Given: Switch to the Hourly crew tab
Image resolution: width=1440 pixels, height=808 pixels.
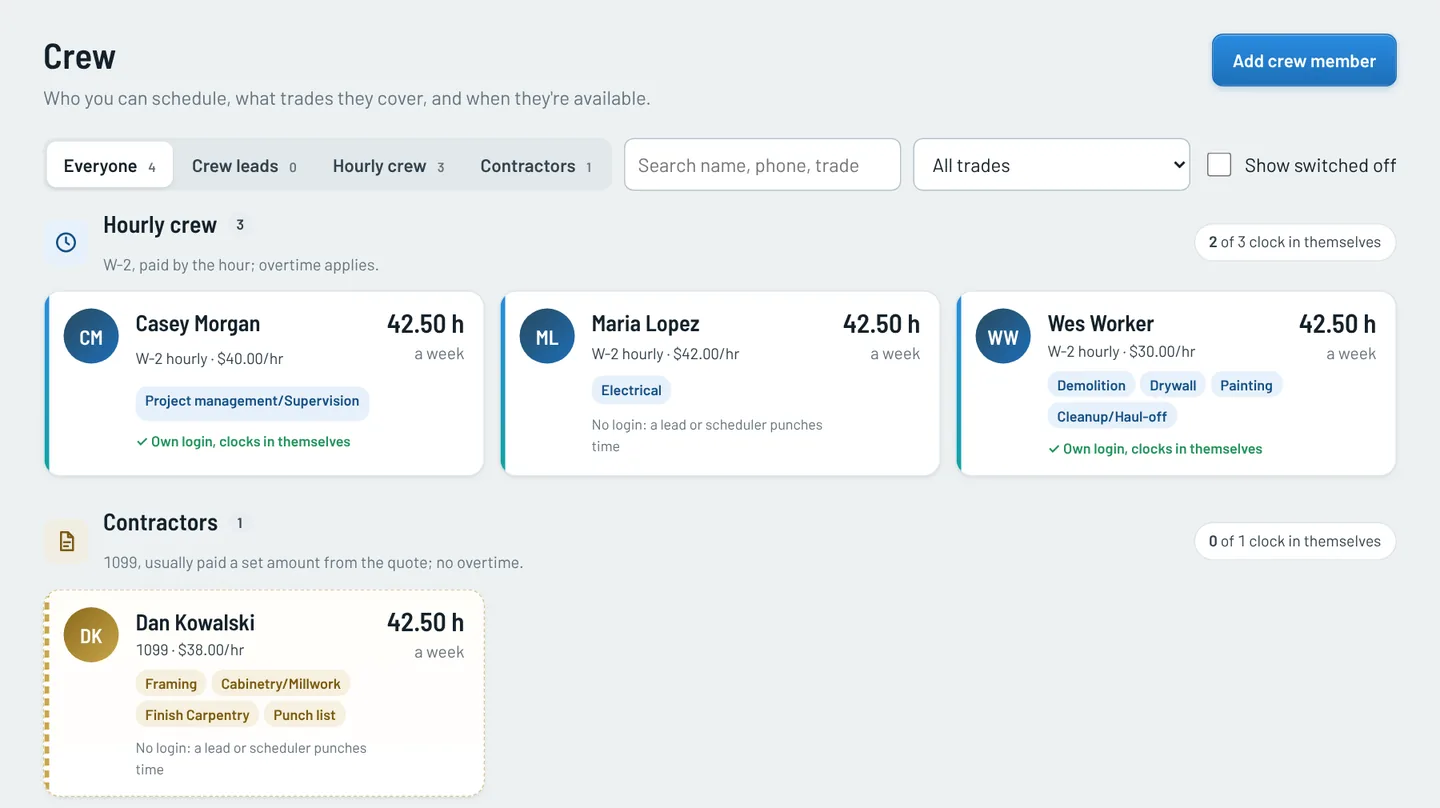Looking at the screenshot, I should coord(388,165).
